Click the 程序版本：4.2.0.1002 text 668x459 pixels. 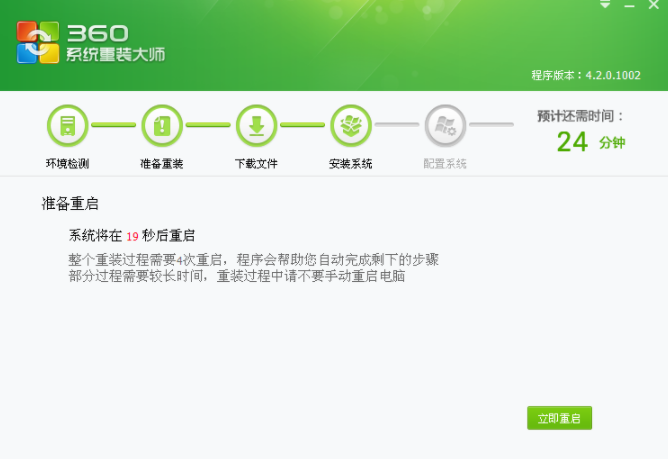(x=586, y=75)
